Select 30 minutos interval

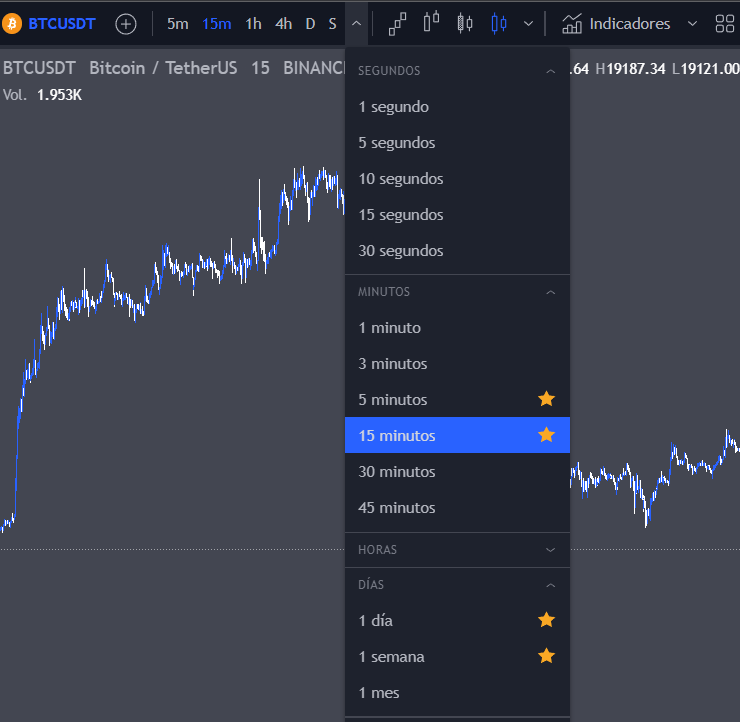(x=457, y=471)
